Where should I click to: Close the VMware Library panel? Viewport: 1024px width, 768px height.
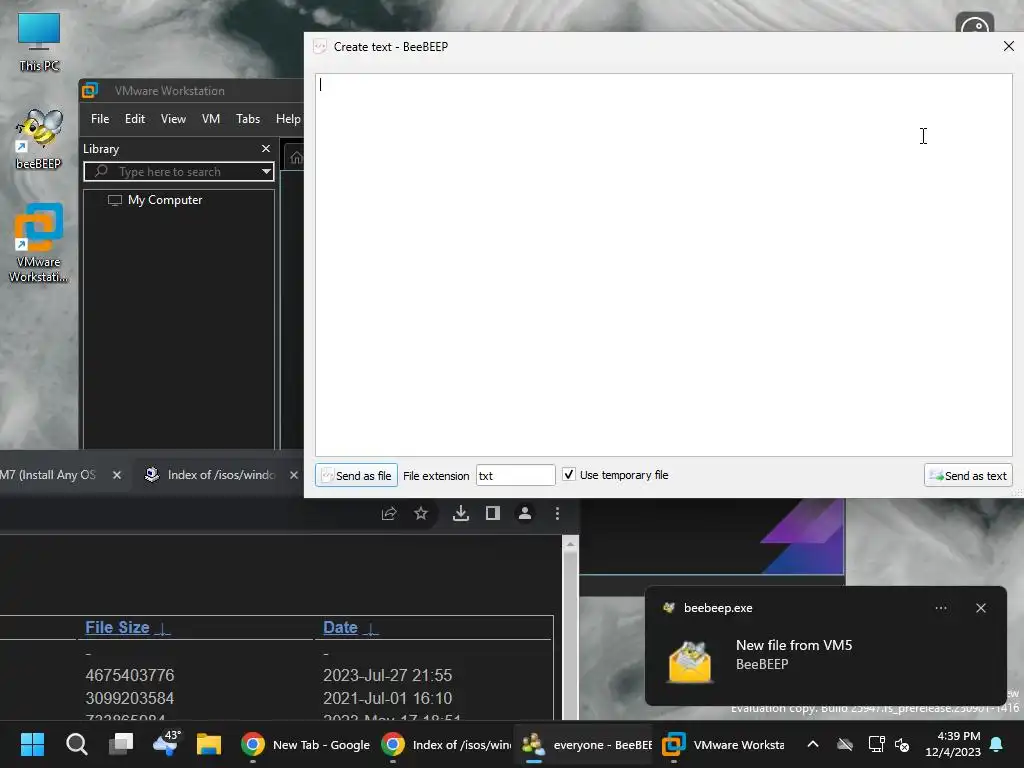pos(266,149)
